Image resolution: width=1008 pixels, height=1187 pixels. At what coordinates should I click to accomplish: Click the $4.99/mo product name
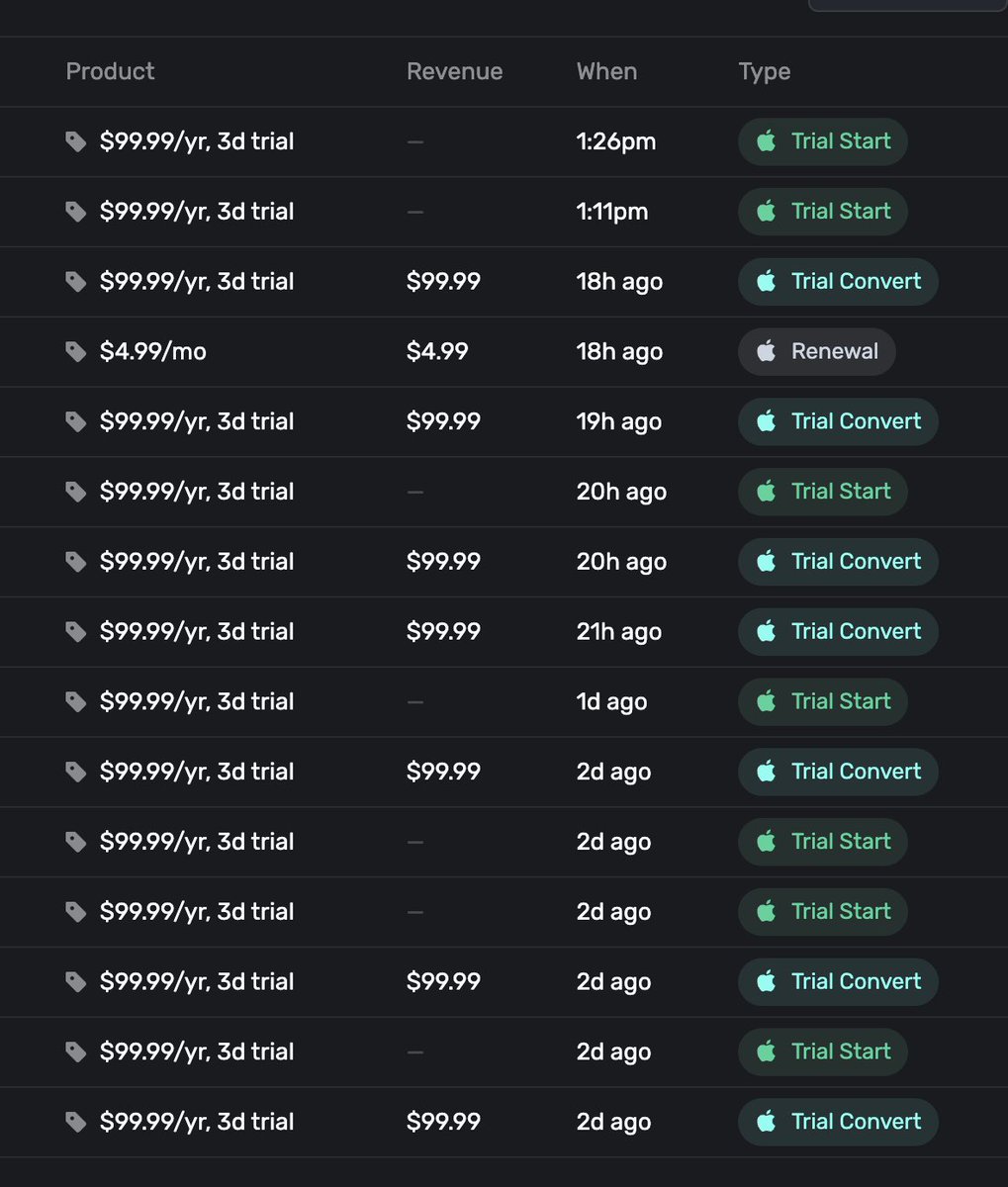pos(153,352)
